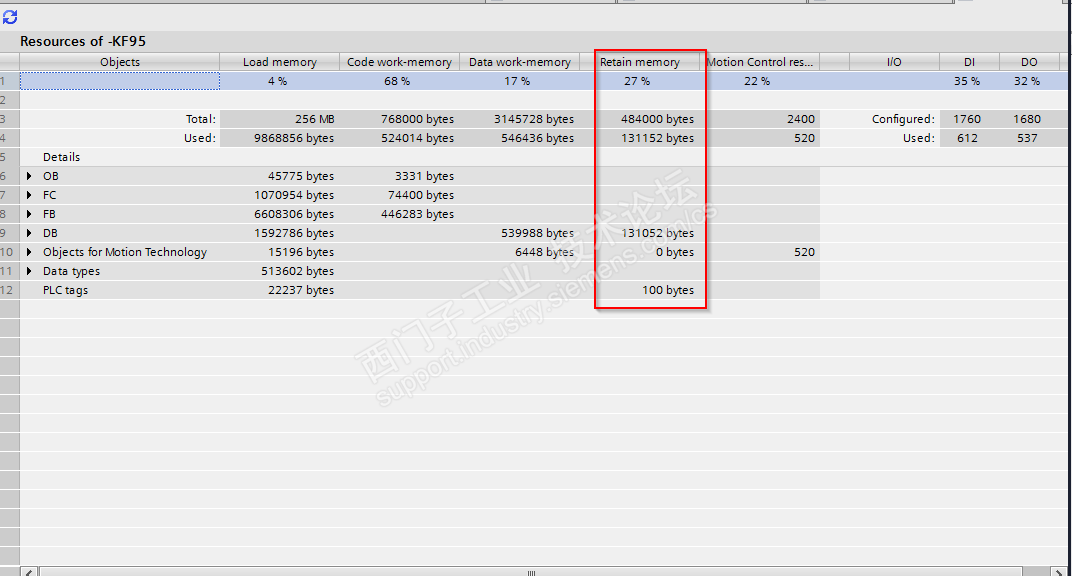Image resolution: width=1072 pixels, height=576 pixels.
Task: Select the PLC tags row label
Action: coord(66,290)
